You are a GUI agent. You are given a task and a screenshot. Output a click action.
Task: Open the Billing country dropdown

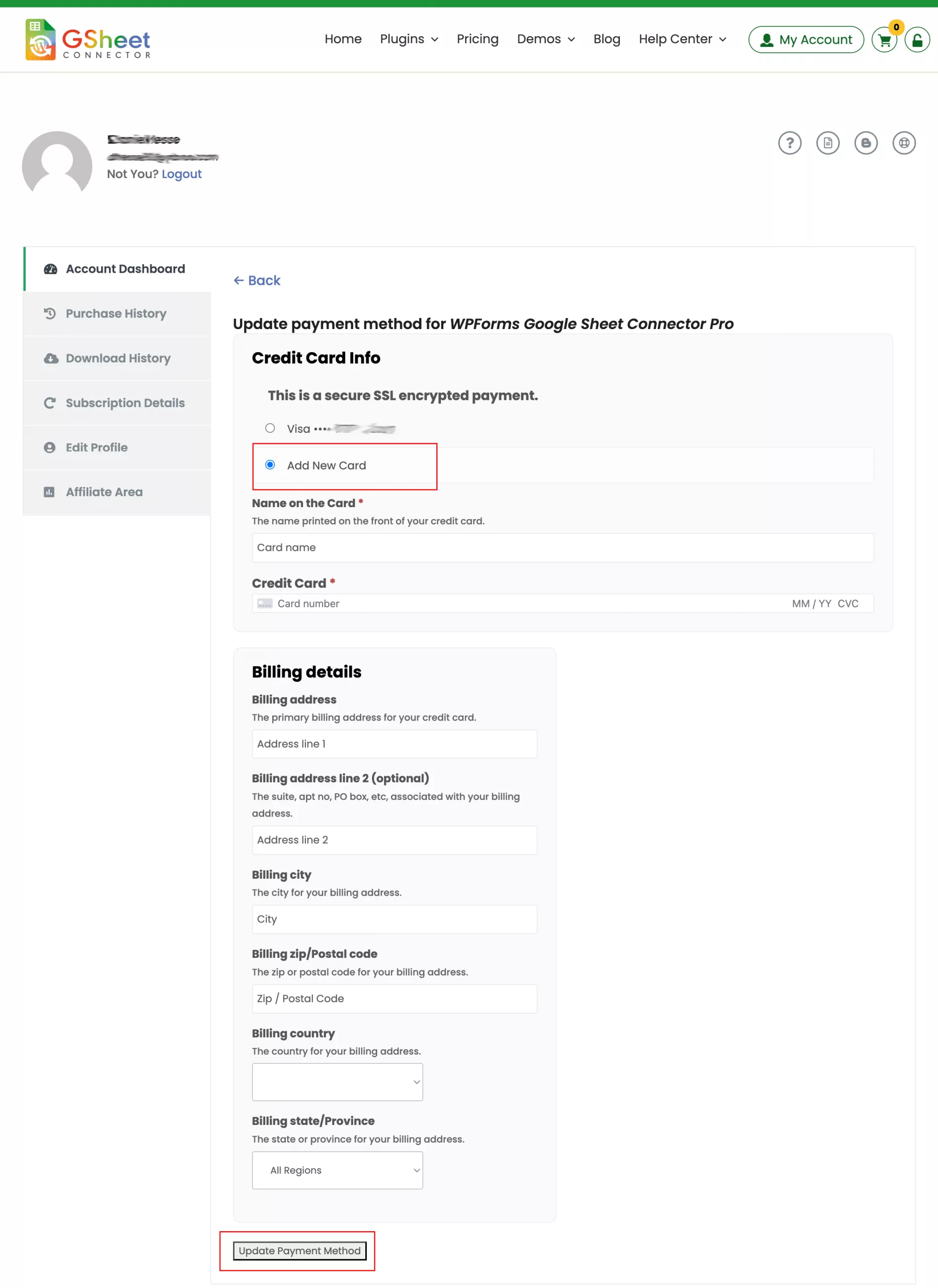coord(338,1082)
